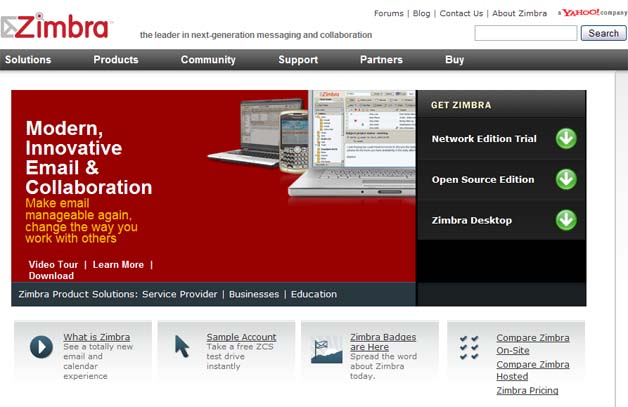Click the Zimbra logo in the header
The width and height of the screenshot is (628, 407).
click(57, 27)
